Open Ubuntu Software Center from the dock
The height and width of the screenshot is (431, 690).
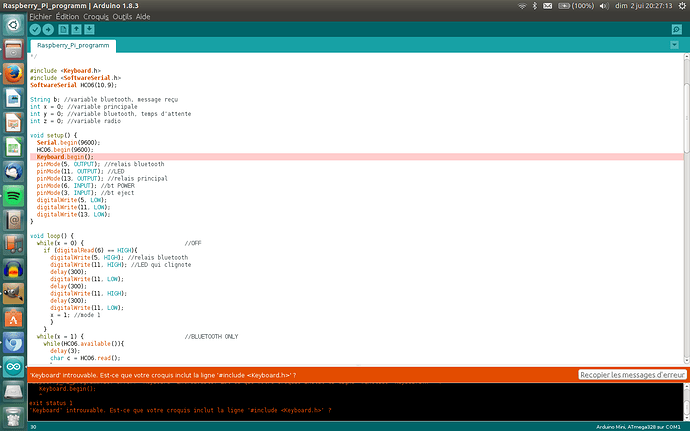[13, 318]
